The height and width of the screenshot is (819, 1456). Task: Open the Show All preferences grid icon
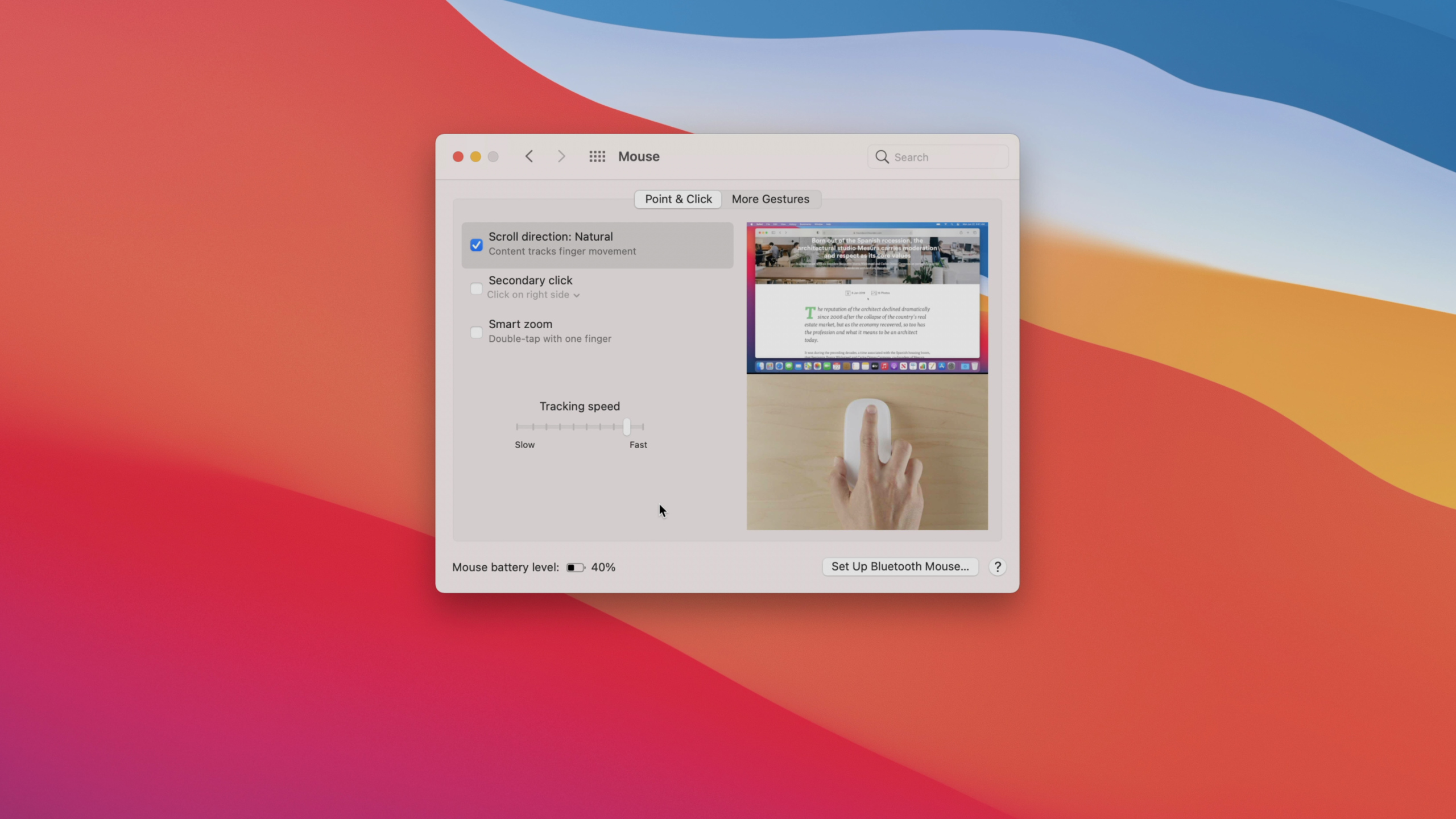pos(597,156)
